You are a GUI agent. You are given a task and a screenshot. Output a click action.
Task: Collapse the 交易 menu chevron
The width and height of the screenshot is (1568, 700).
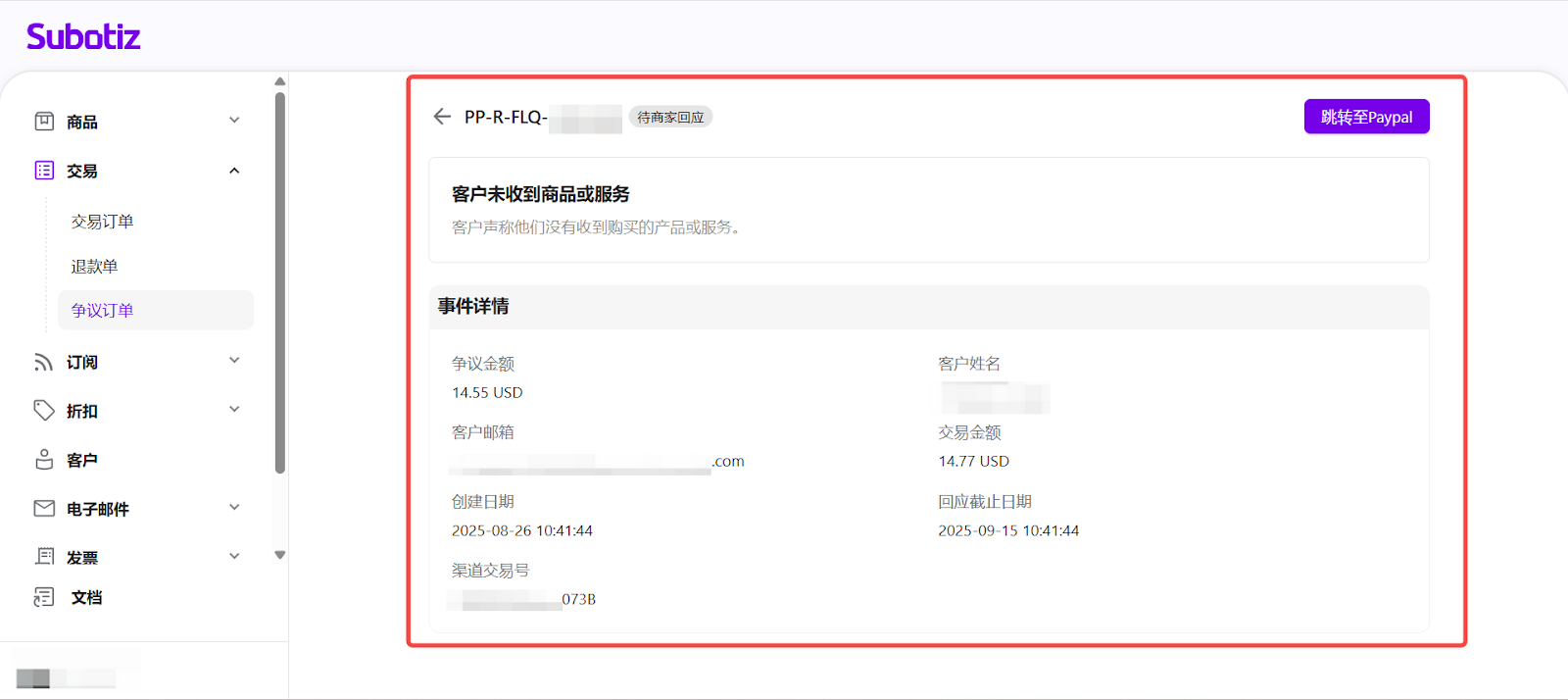click(234, 171)
